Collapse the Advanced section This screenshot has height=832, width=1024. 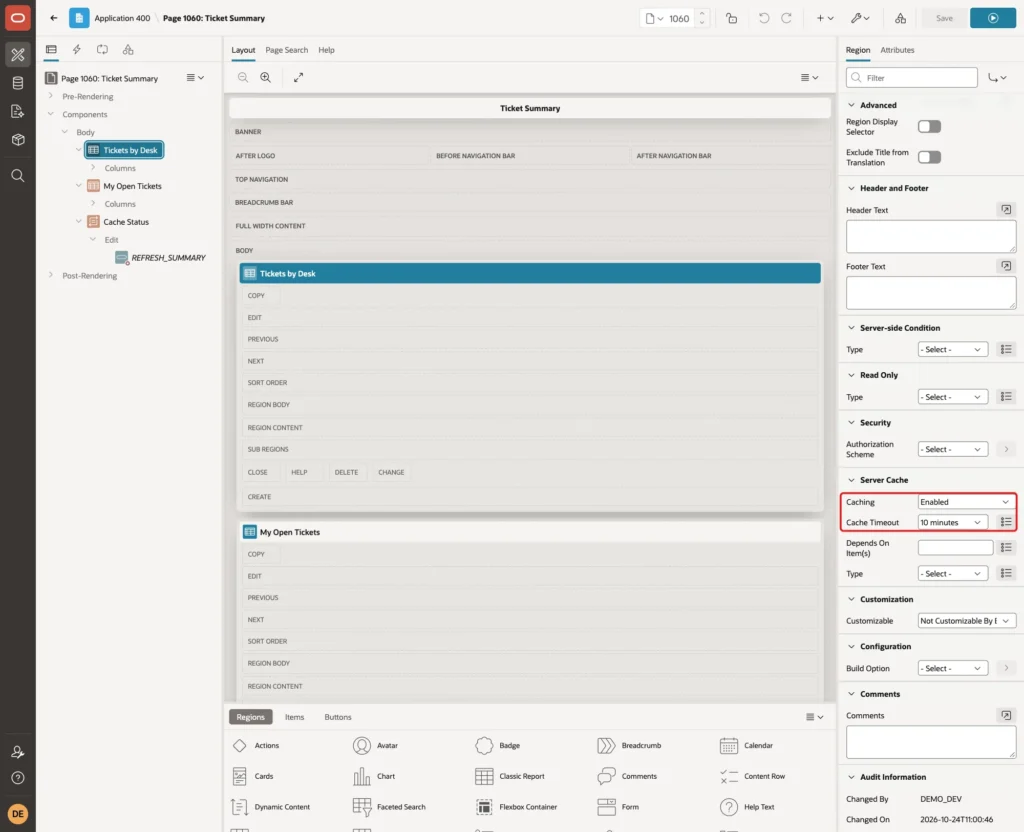point(851,105)
